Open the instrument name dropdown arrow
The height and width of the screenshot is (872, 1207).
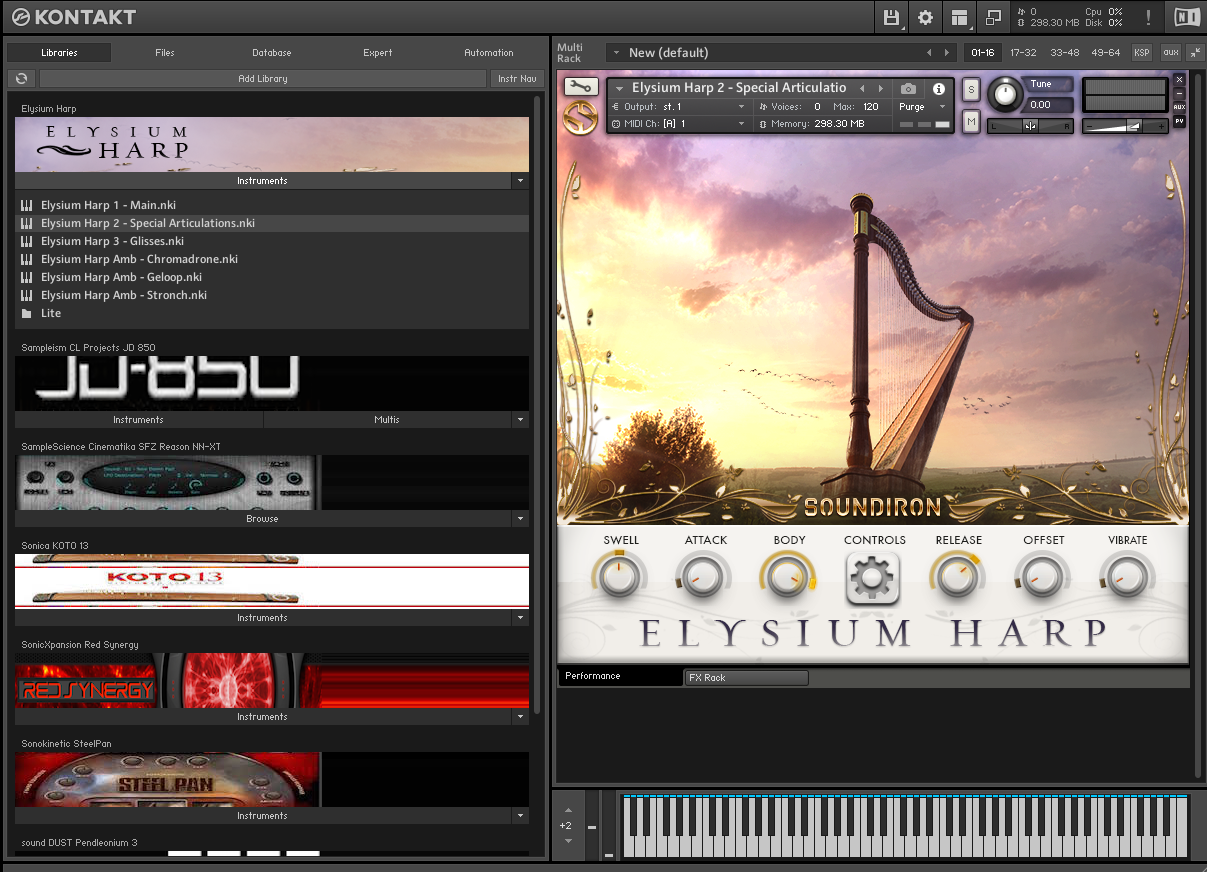coord(619,88)
